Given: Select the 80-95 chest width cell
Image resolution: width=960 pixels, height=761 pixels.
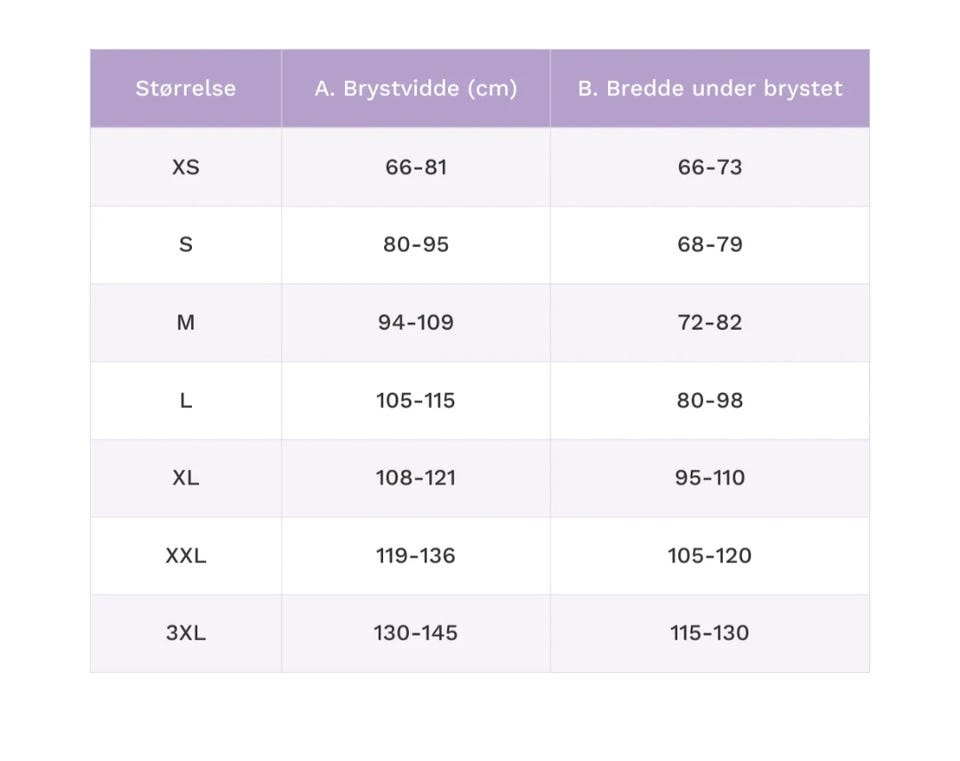Looking at the screenshot, I should coord(416,244).
